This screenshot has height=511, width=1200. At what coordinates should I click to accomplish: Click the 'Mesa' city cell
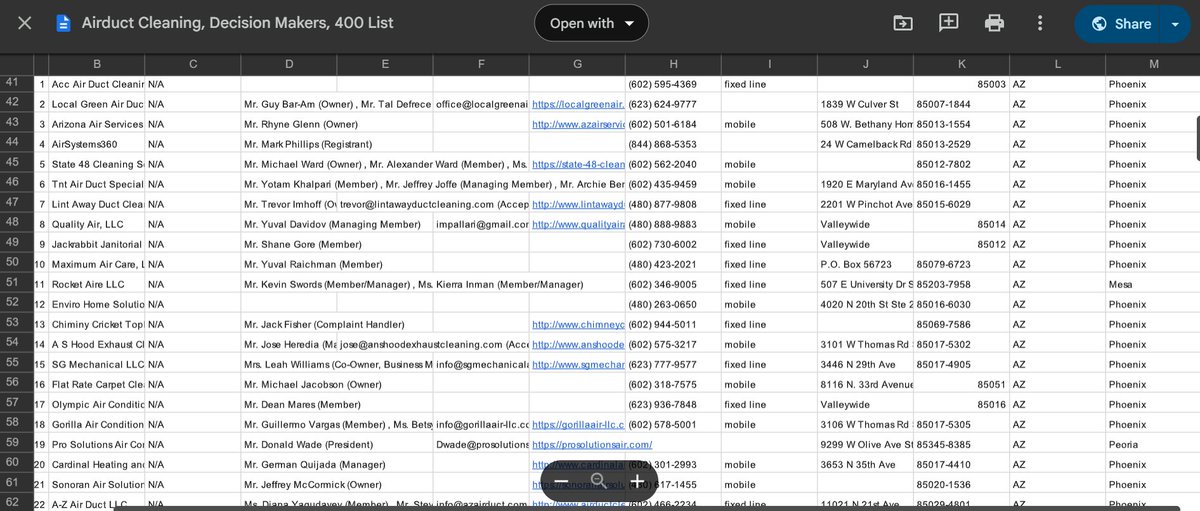(1153, 284)
